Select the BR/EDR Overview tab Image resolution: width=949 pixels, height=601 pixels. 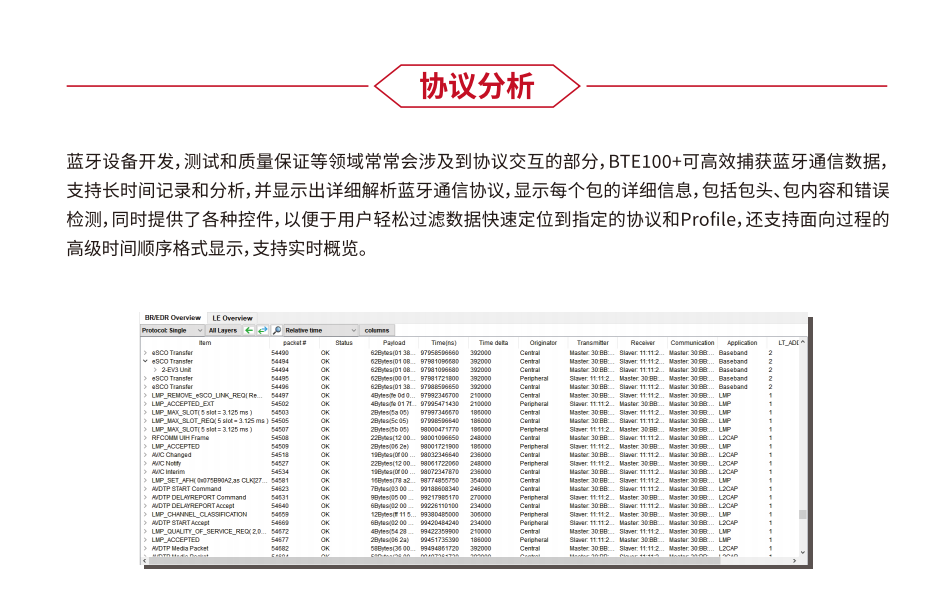pos(172,318)
